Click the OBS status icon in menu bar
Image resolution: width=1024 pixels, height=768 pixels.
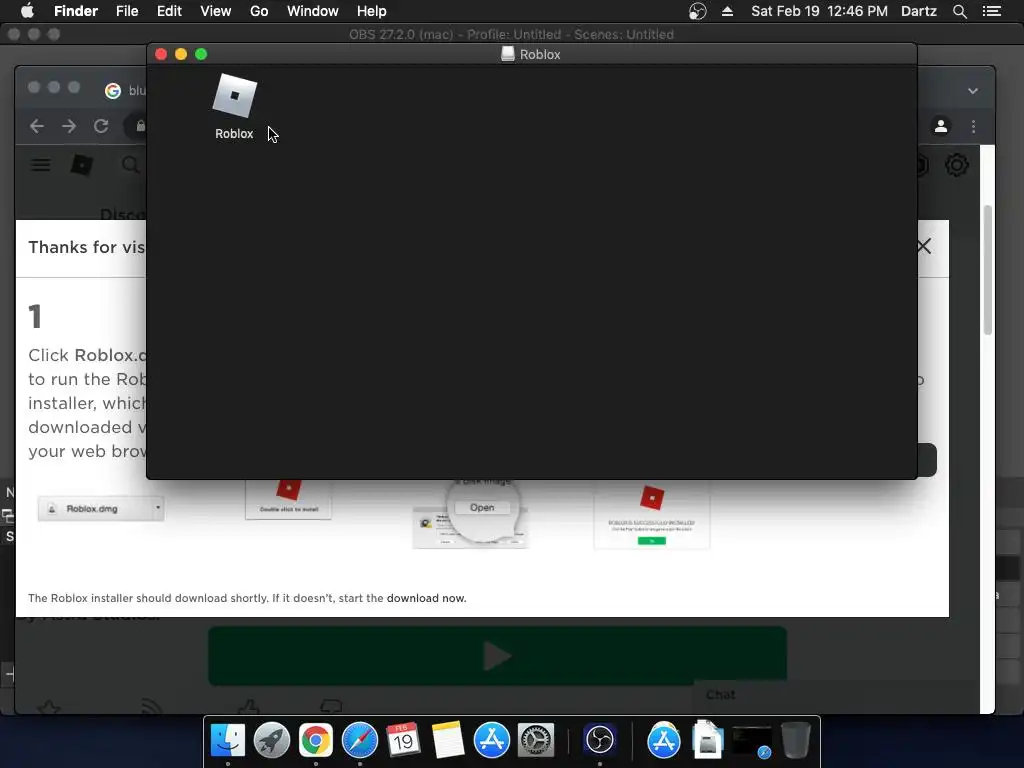[697, 11]
